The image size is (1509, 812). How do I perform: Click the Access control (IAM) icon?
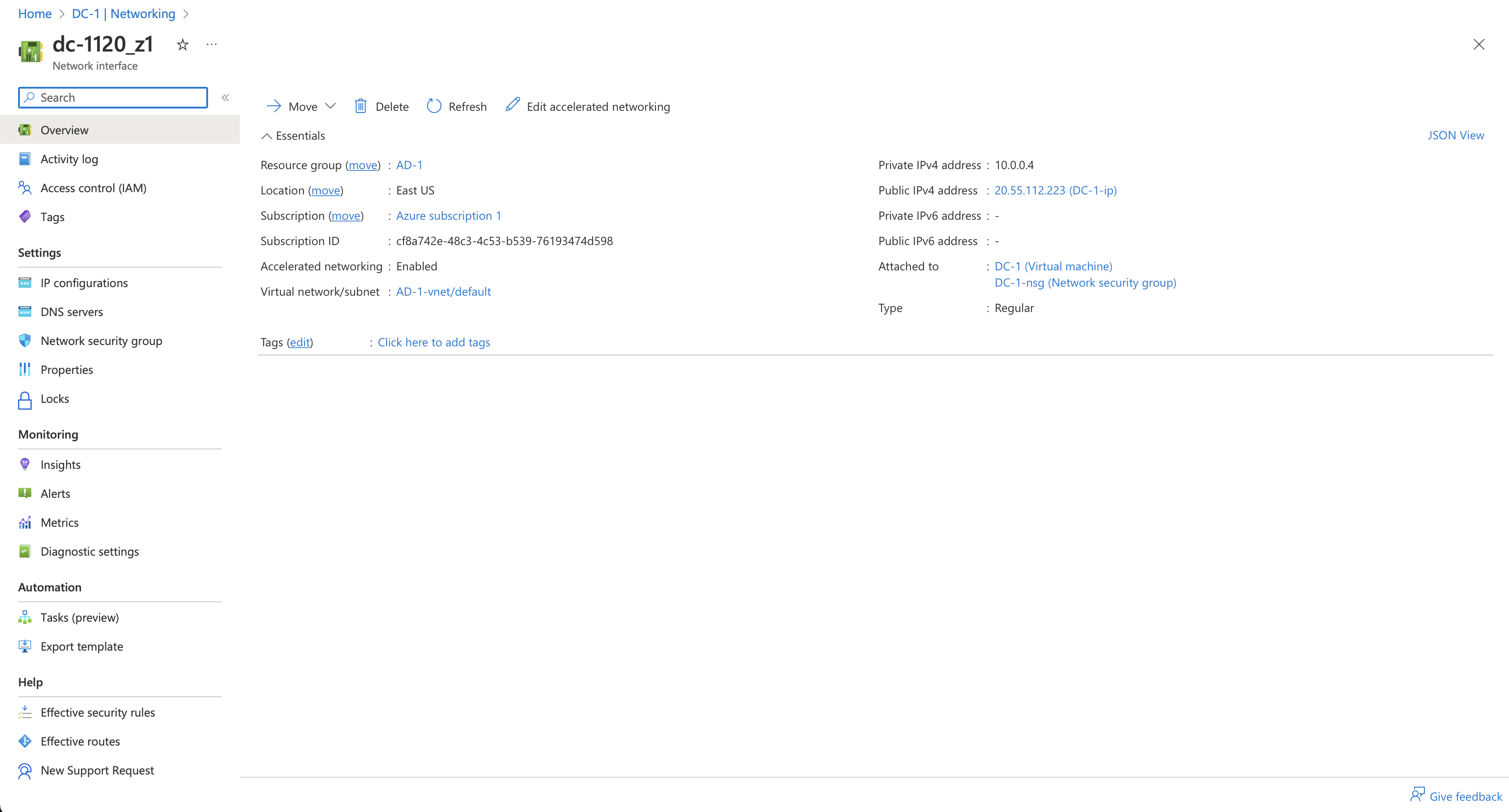(x=24, y=188)
